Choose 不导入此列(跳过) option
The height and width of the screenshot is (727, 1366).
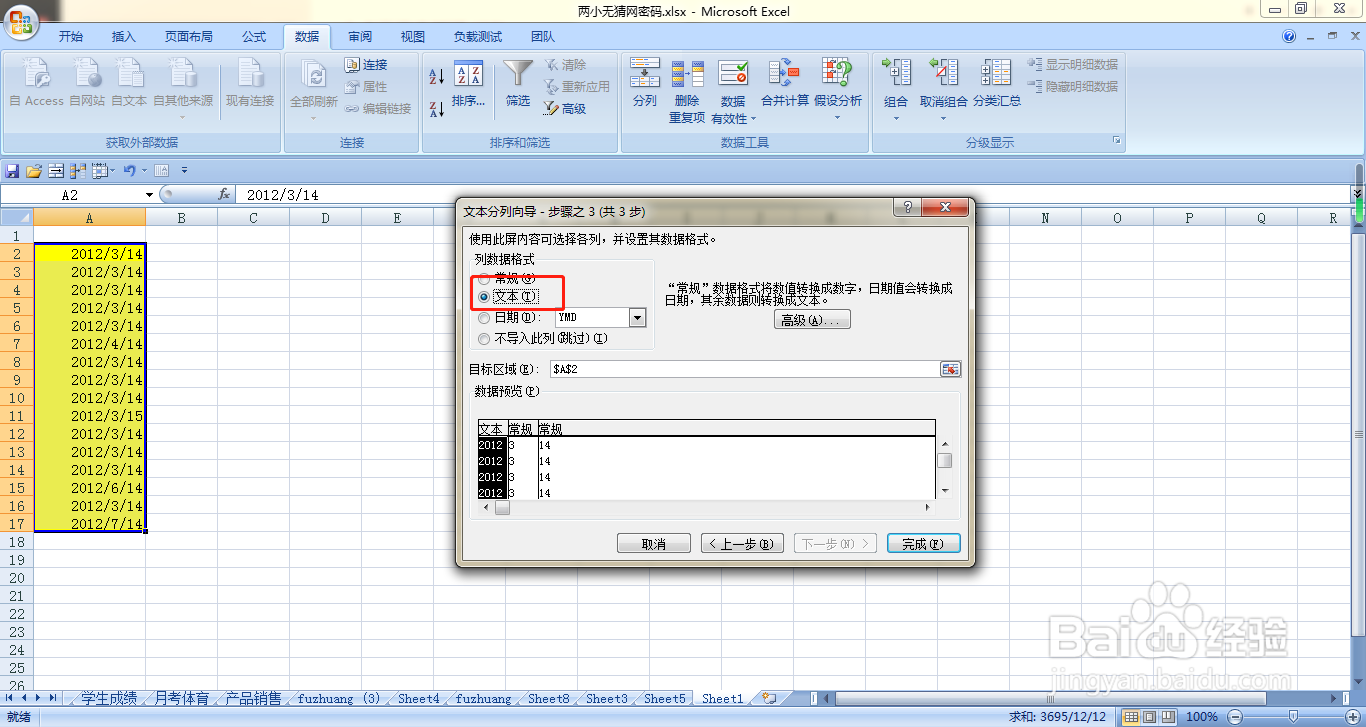(484, 338)
